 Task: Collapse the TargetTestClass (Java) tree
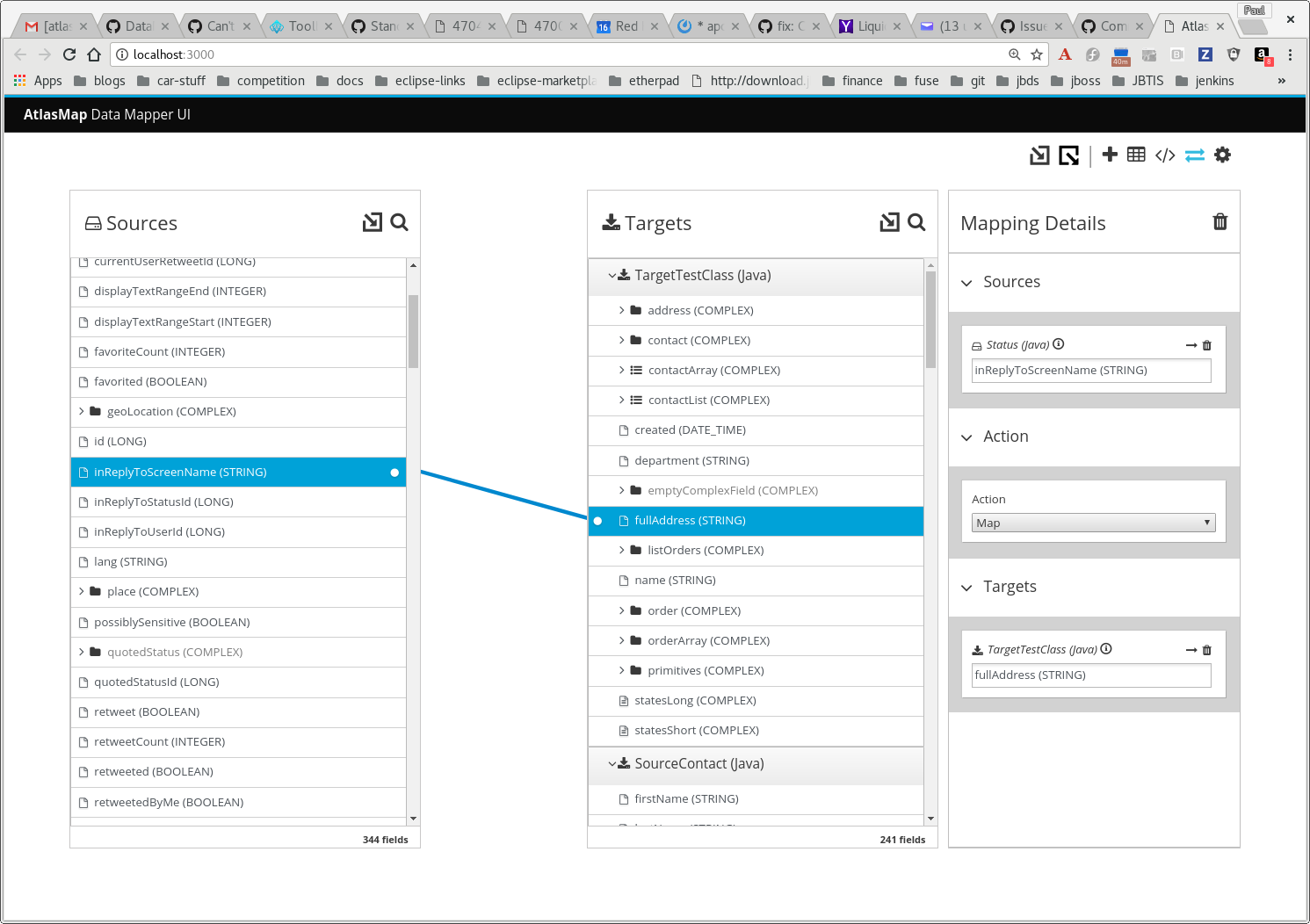[x=612, y=274]
